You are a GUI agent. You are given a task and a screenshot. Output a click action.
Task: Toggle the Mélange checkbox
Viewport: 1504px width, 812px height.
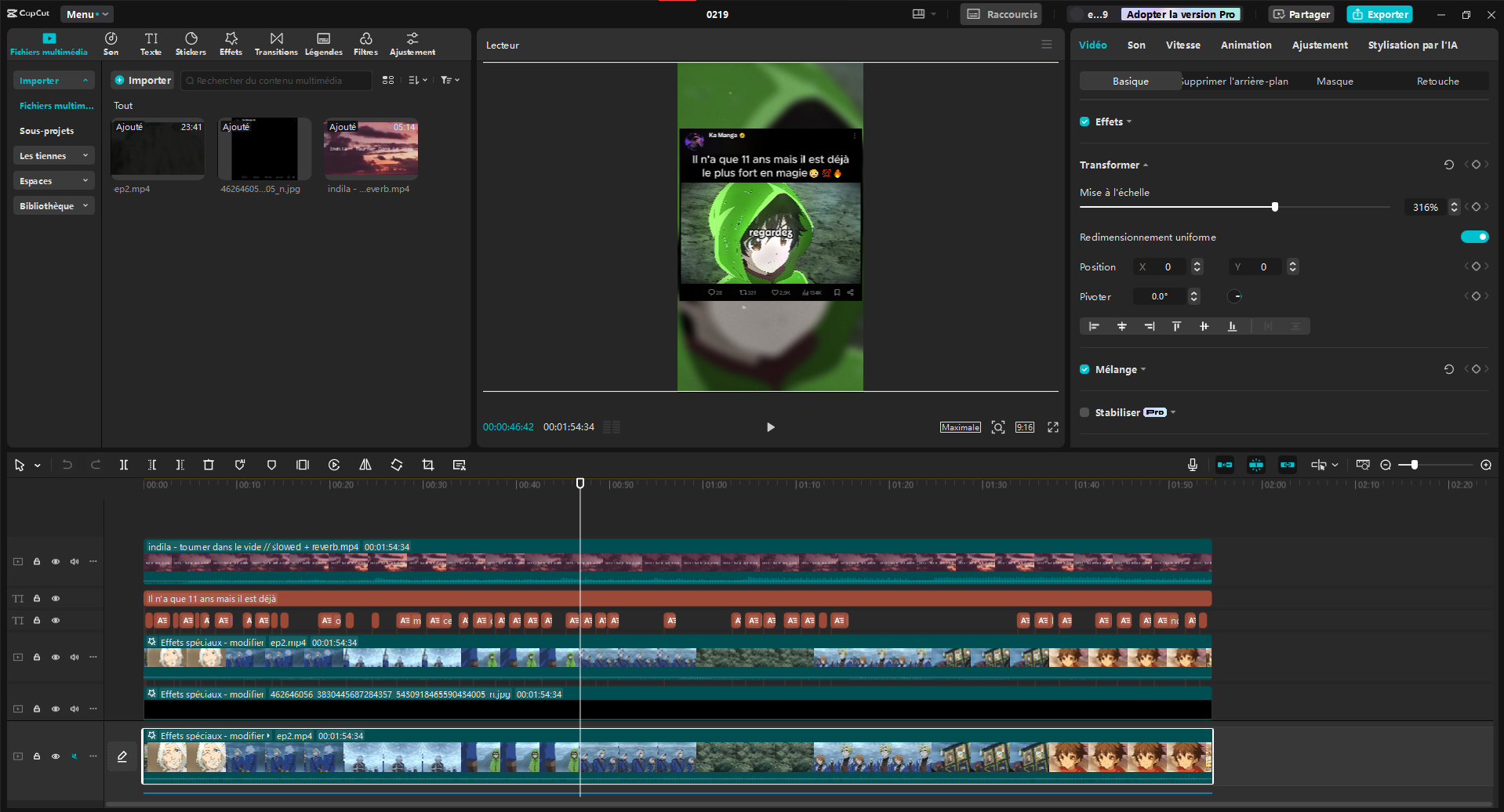coord(1084,369)
